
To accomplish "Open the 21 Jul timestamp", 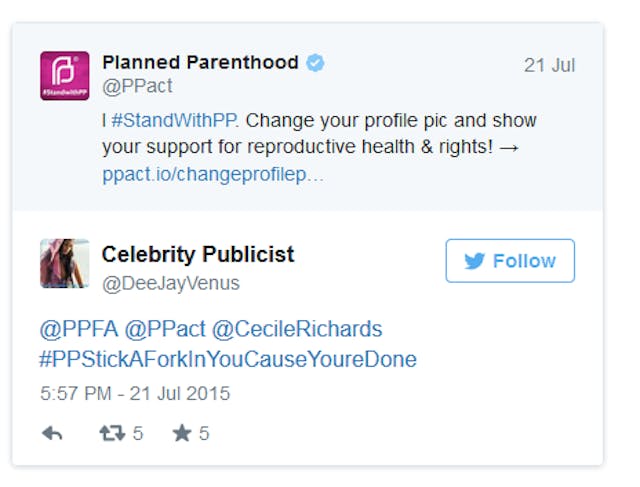I will point(549,66).
